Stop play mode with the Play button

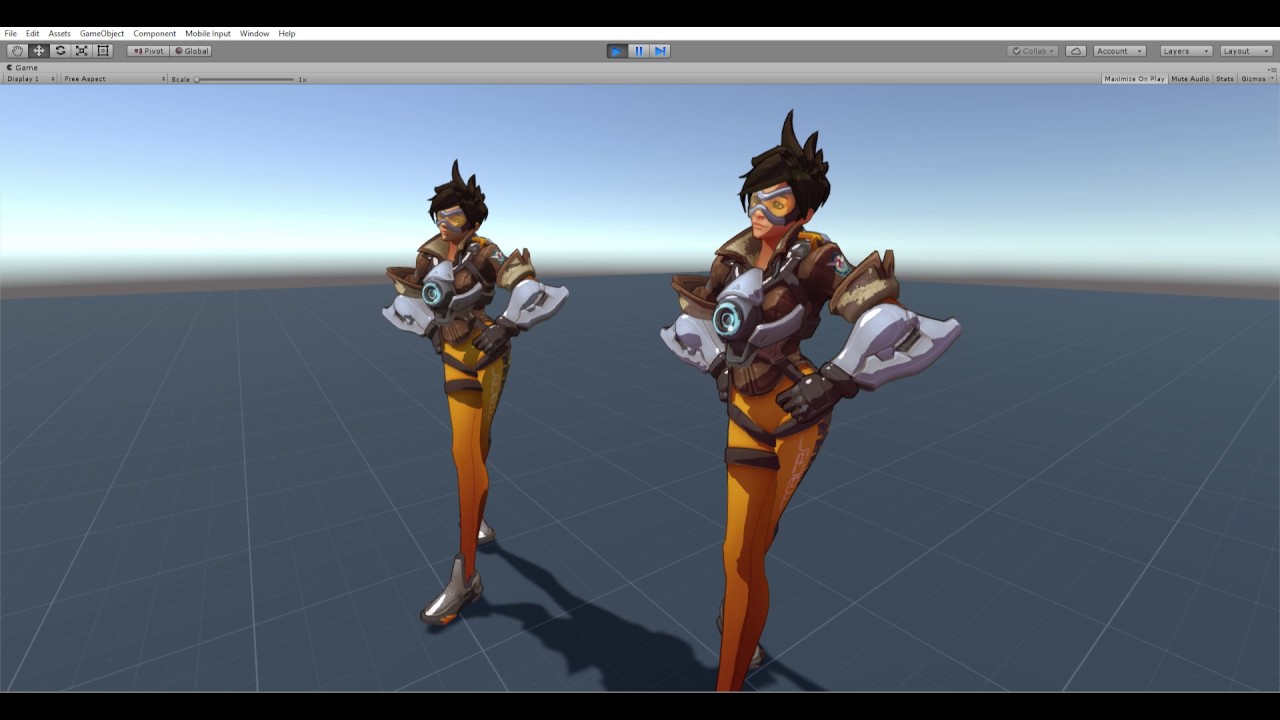617,51
